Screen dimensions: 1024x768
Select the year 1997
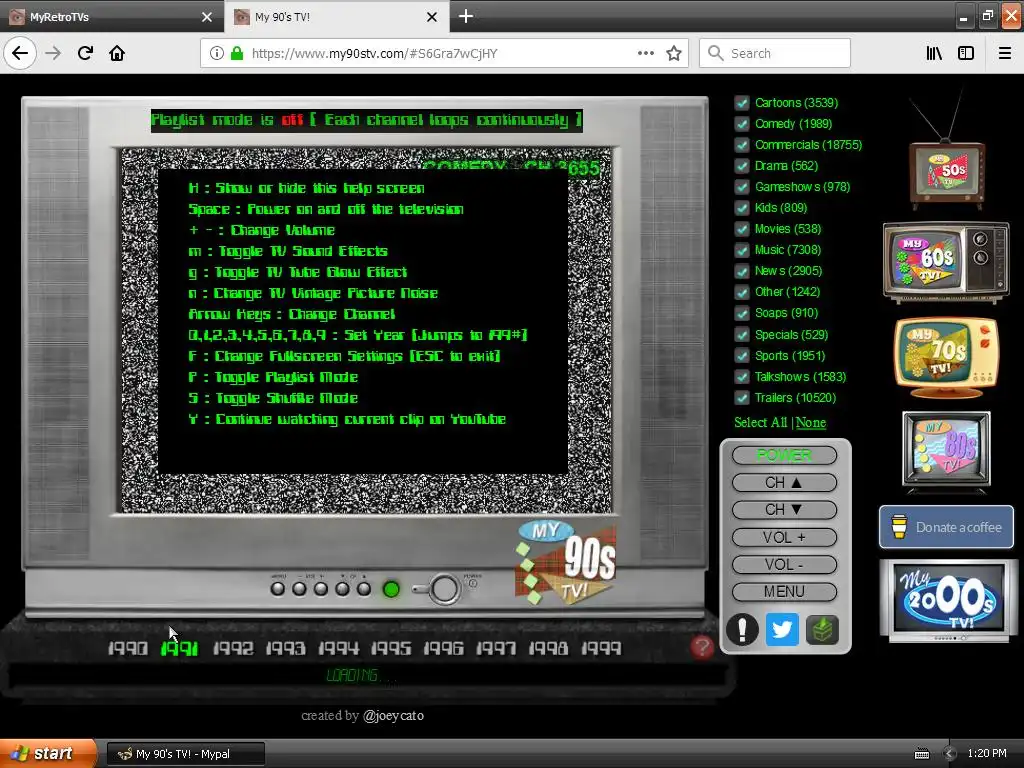coord(496,648)
